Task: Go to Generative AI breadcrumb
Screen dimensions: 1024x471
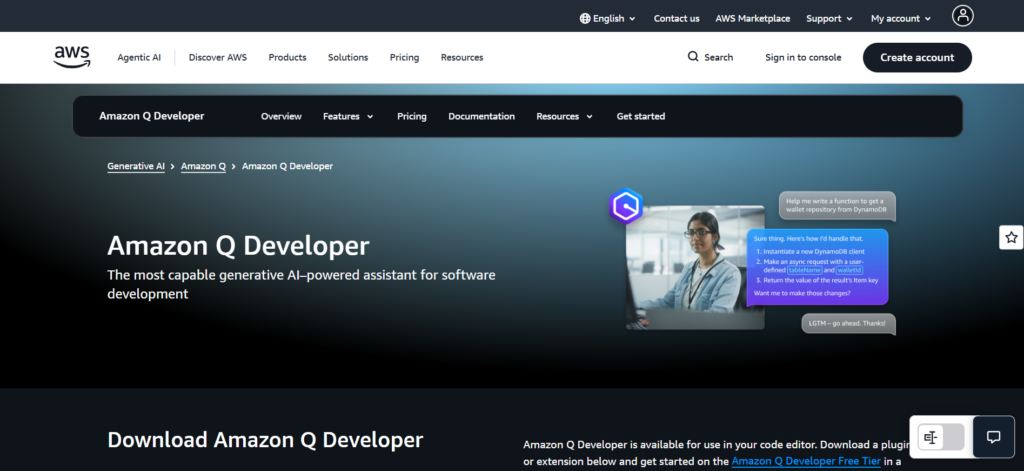Action: pos(136,167)
